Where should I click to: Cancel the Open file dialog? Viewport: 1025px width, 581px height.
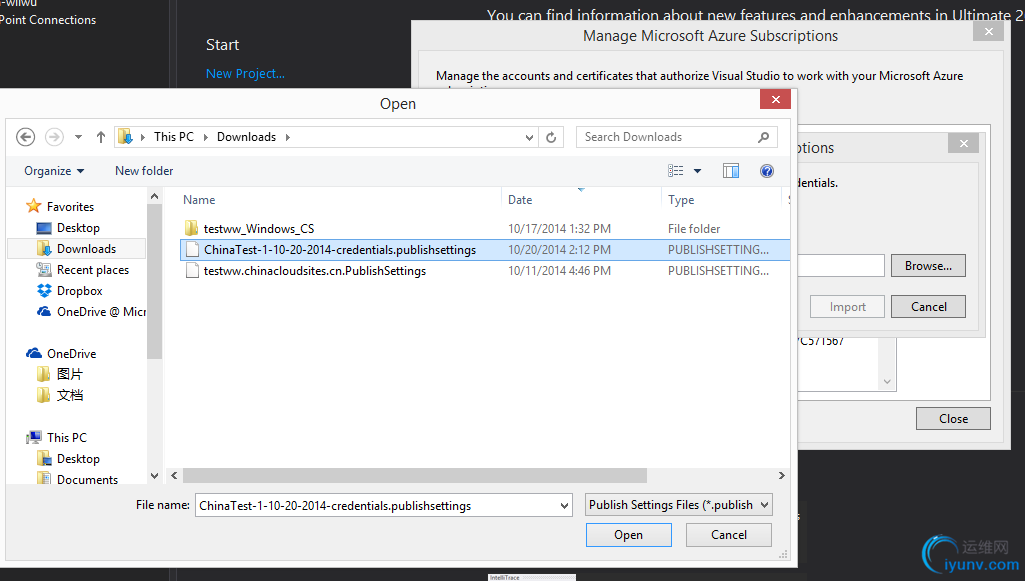(728, 535)
